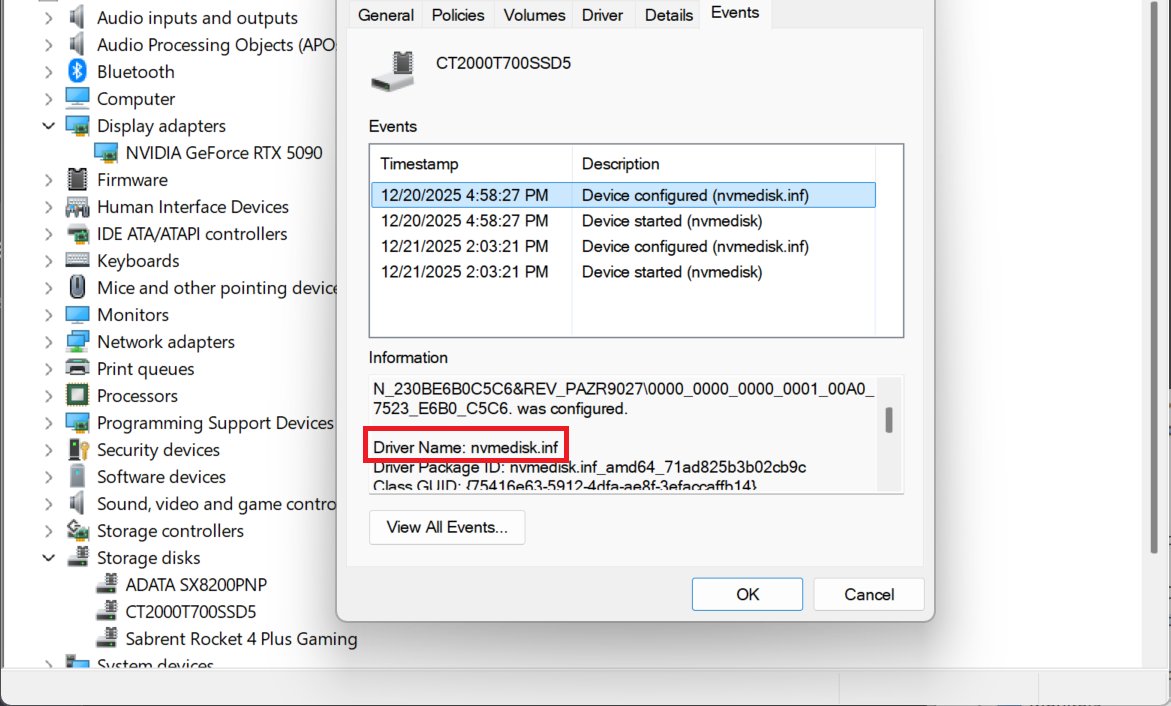1171x706 pixels.
Task: Click the ADATA SX8200PNP disk icon
Action: [107, 583]
